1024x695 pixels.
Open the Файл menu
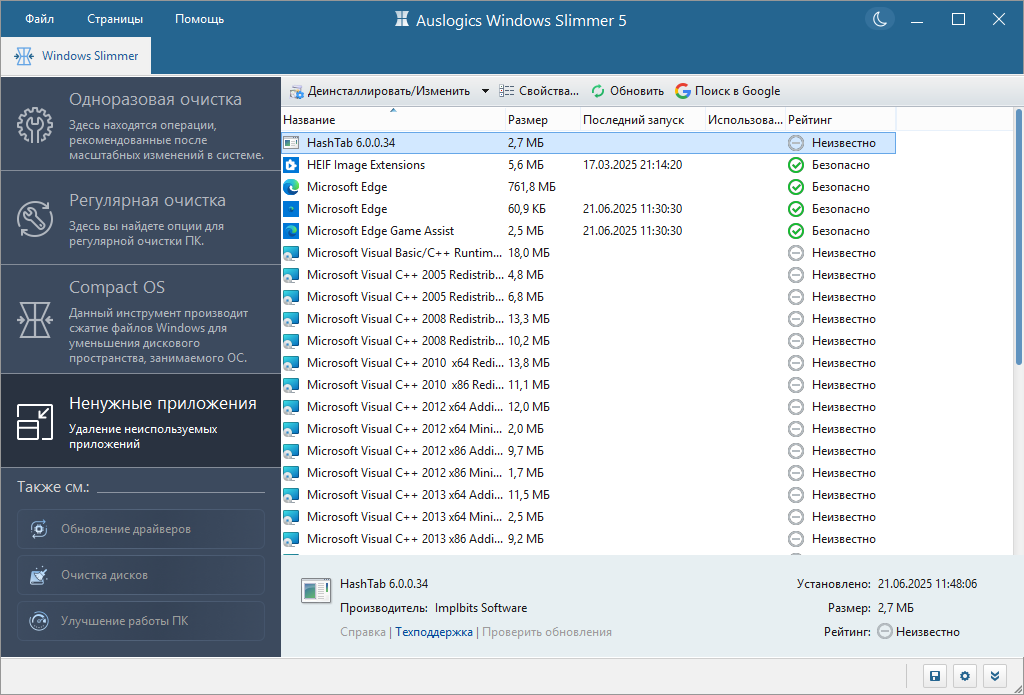(x=39, y=19)
